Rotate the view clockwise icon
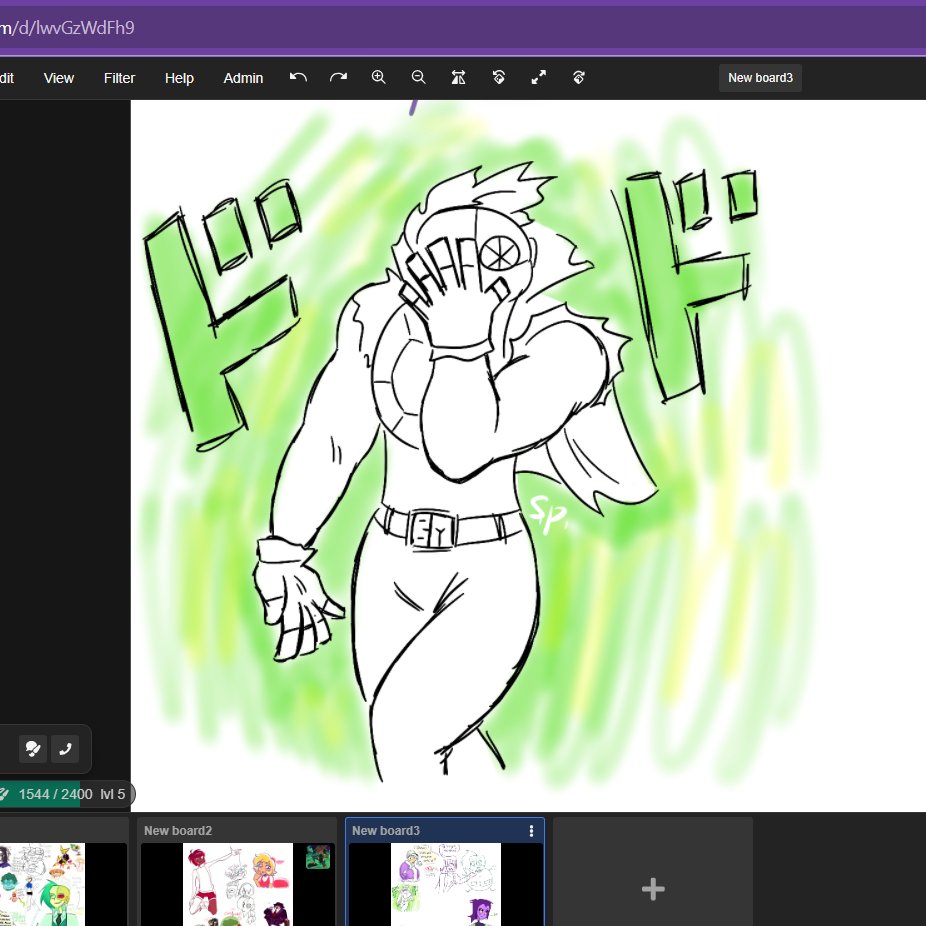This screenshot has height=926, width=926. pos(579,77)
